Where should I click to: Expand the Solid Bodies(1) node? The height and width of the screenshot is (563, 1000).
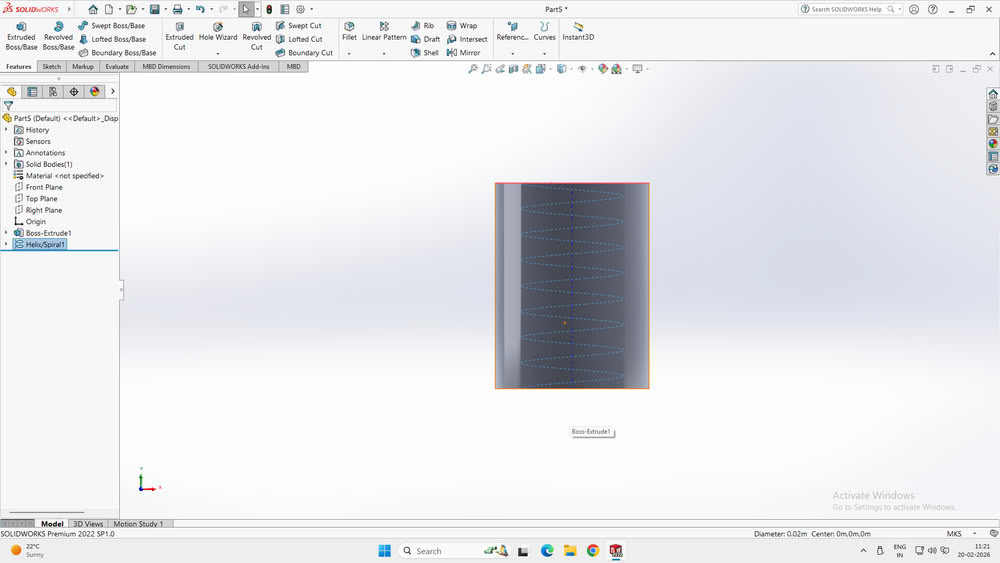[x=6, y=164]
